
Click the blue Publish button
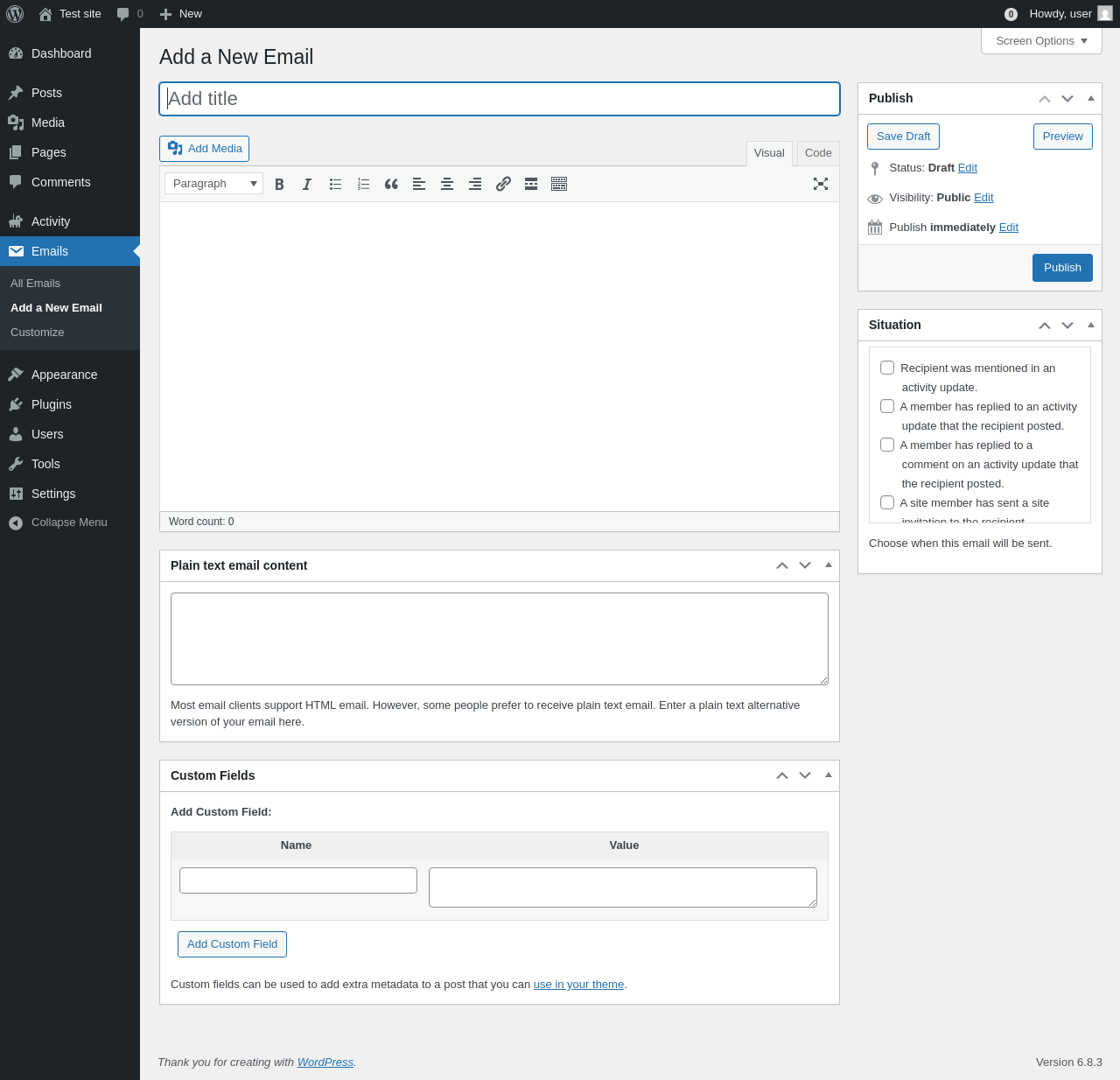[1062, 268]
